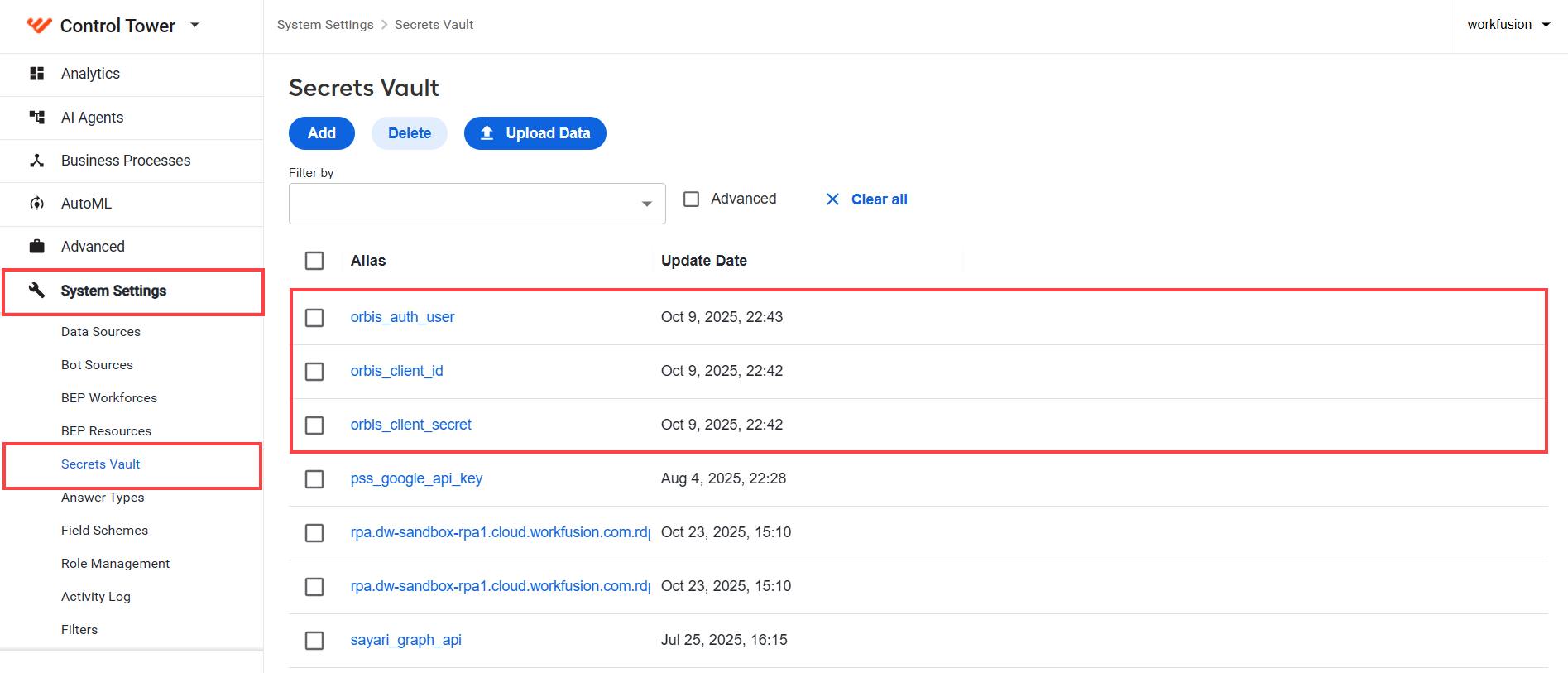Select the orbis_auth_user row checkbox

point(314,318)
